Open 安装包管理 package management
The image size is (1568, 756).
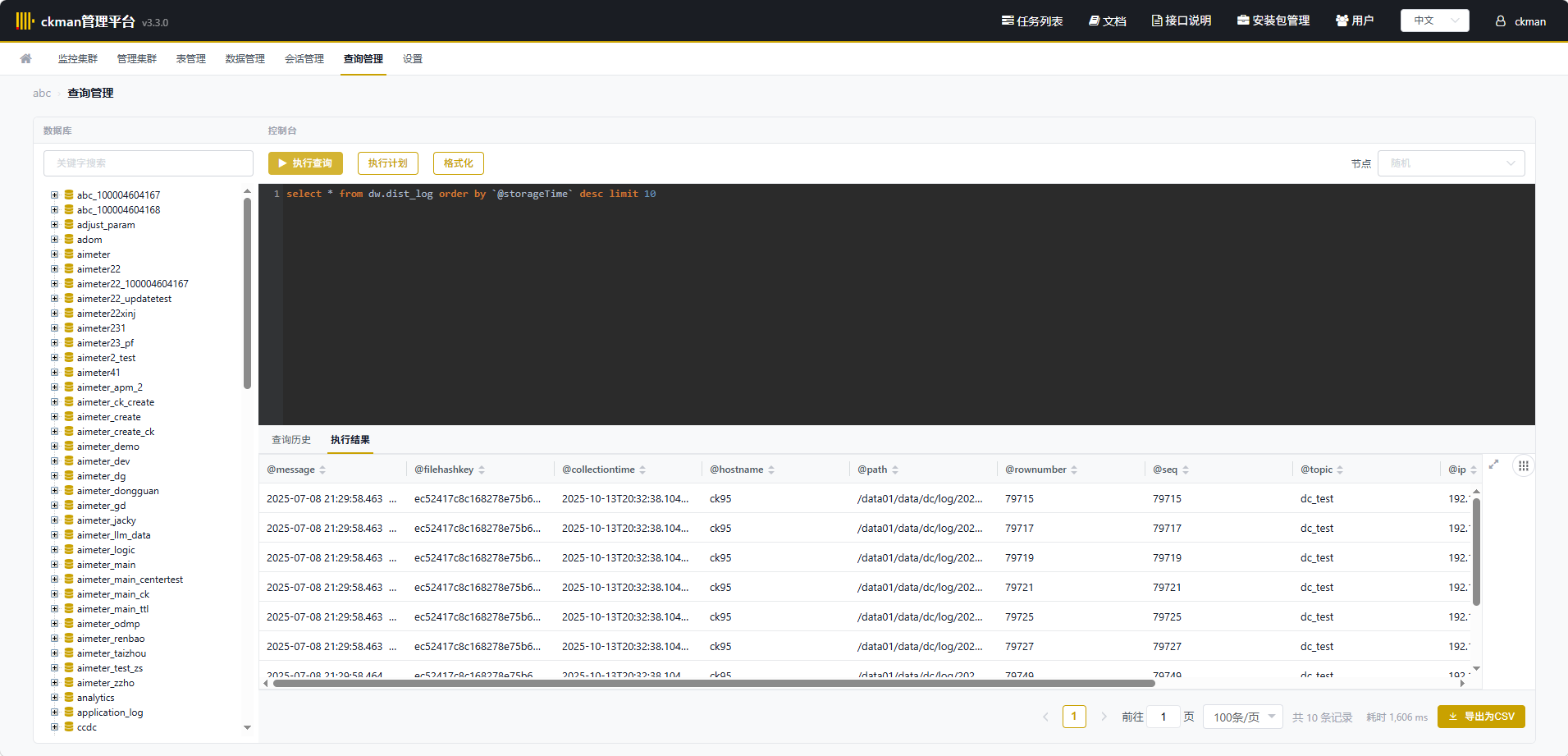point(1273,21)
